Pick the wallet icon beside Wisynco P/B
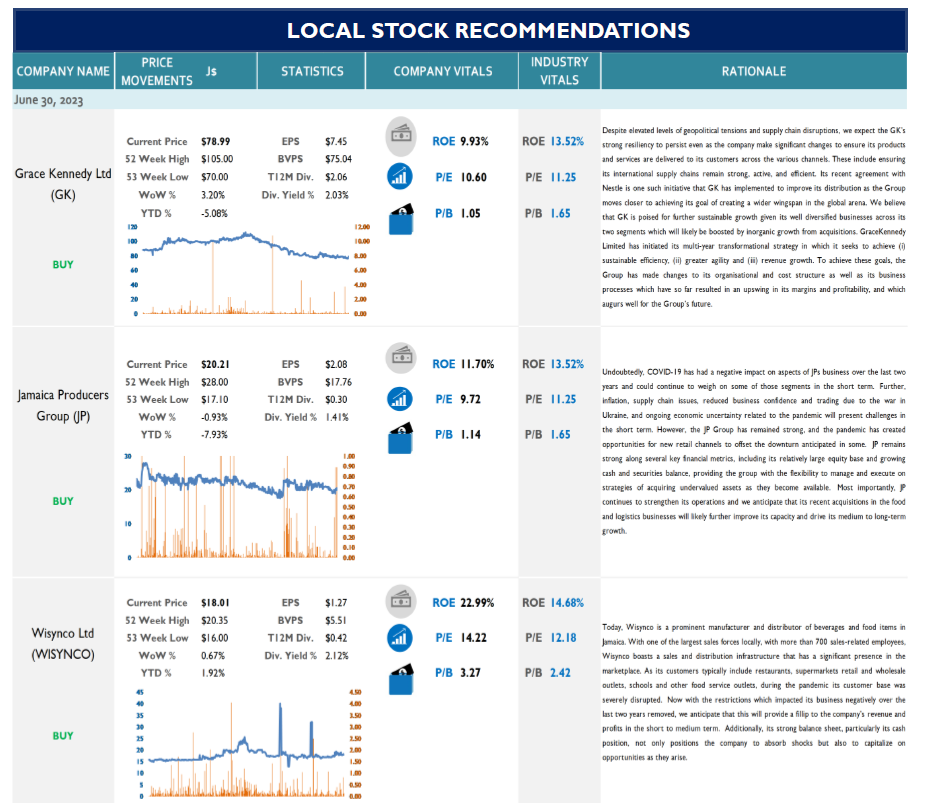This screenshot has height=803, width=934. coord(401,679)
